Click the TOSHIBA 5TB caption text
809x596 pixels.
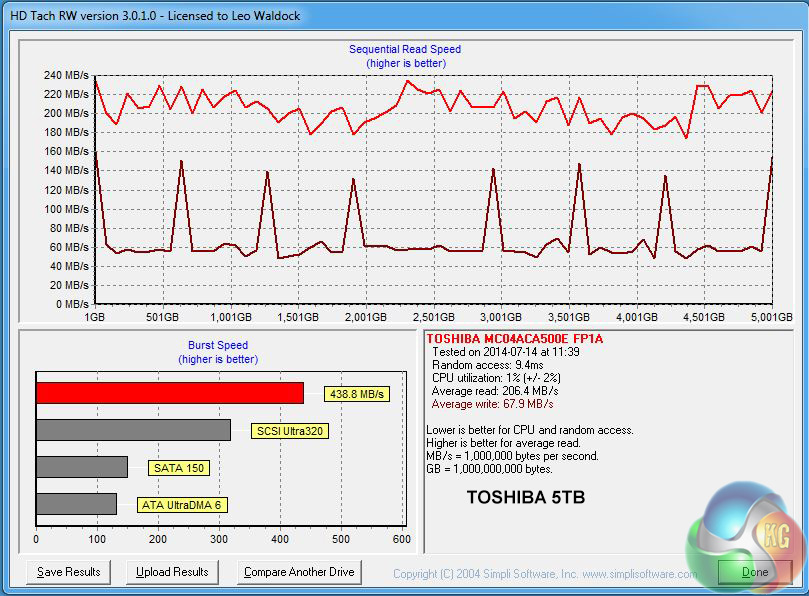[526, 496]
